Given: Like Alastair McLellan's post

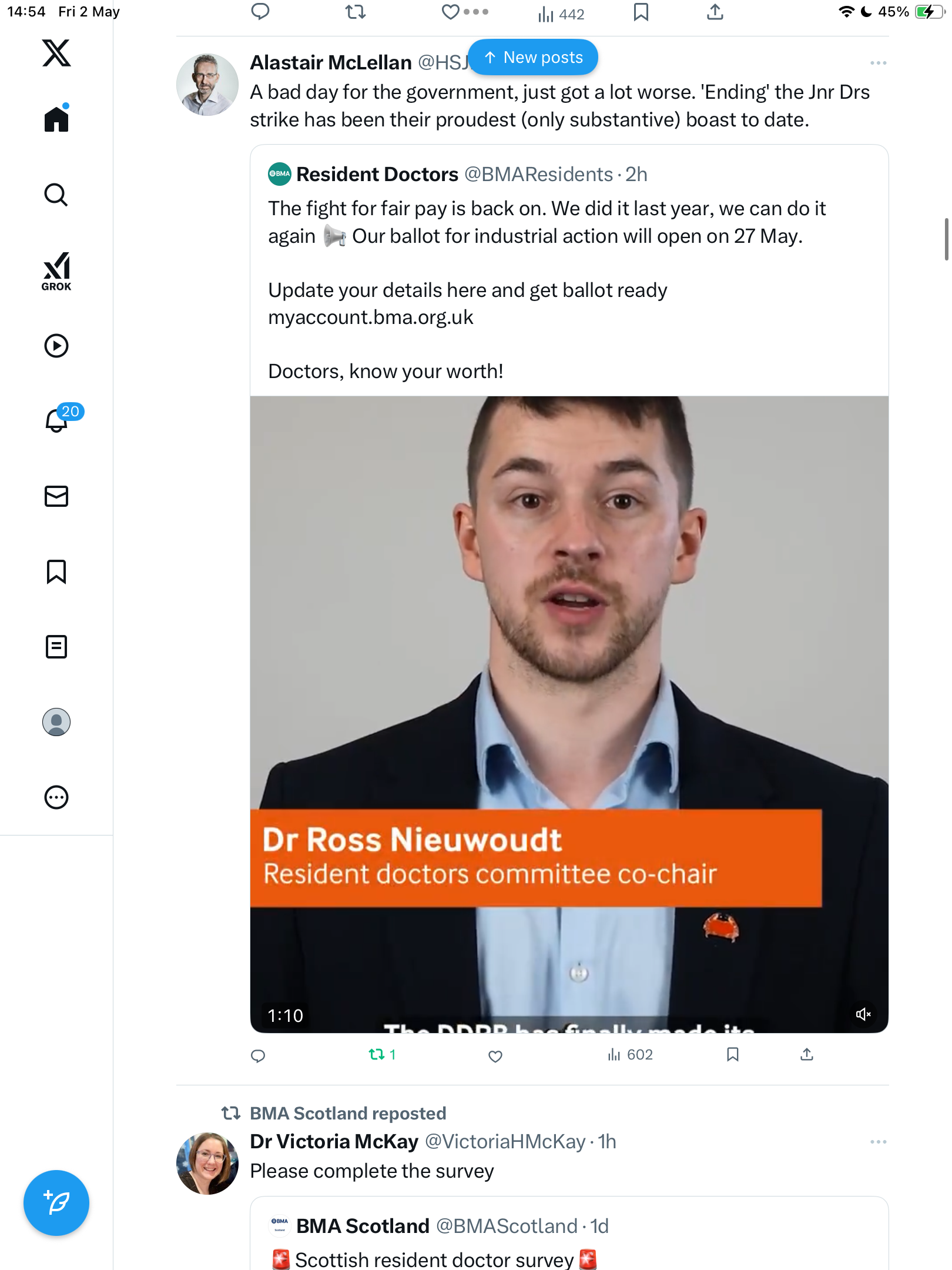Looking at the screenshot, I should pos(495,1056).
